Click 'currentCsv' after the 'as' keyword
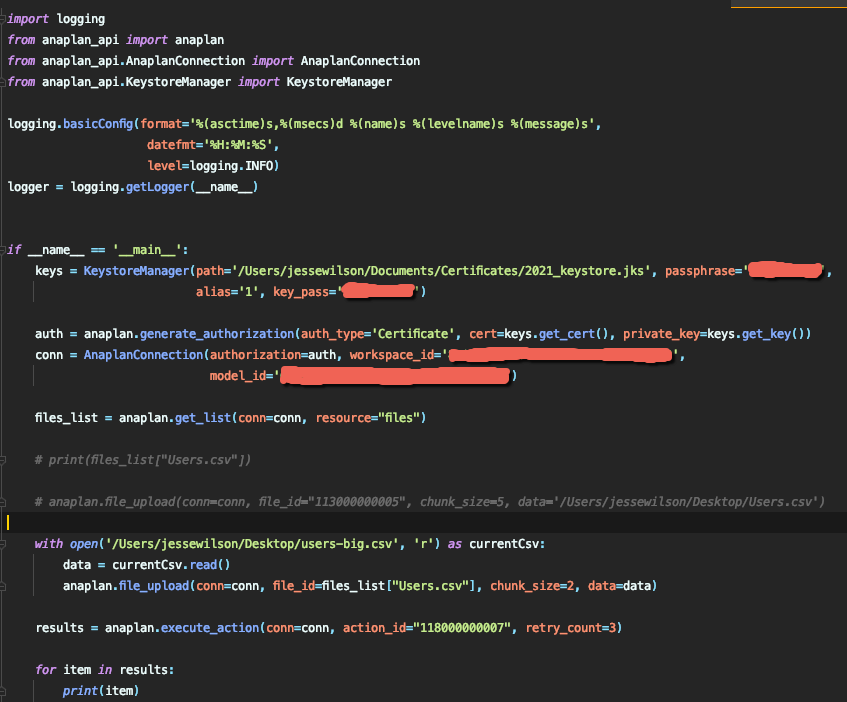 (x=504, y=544)
